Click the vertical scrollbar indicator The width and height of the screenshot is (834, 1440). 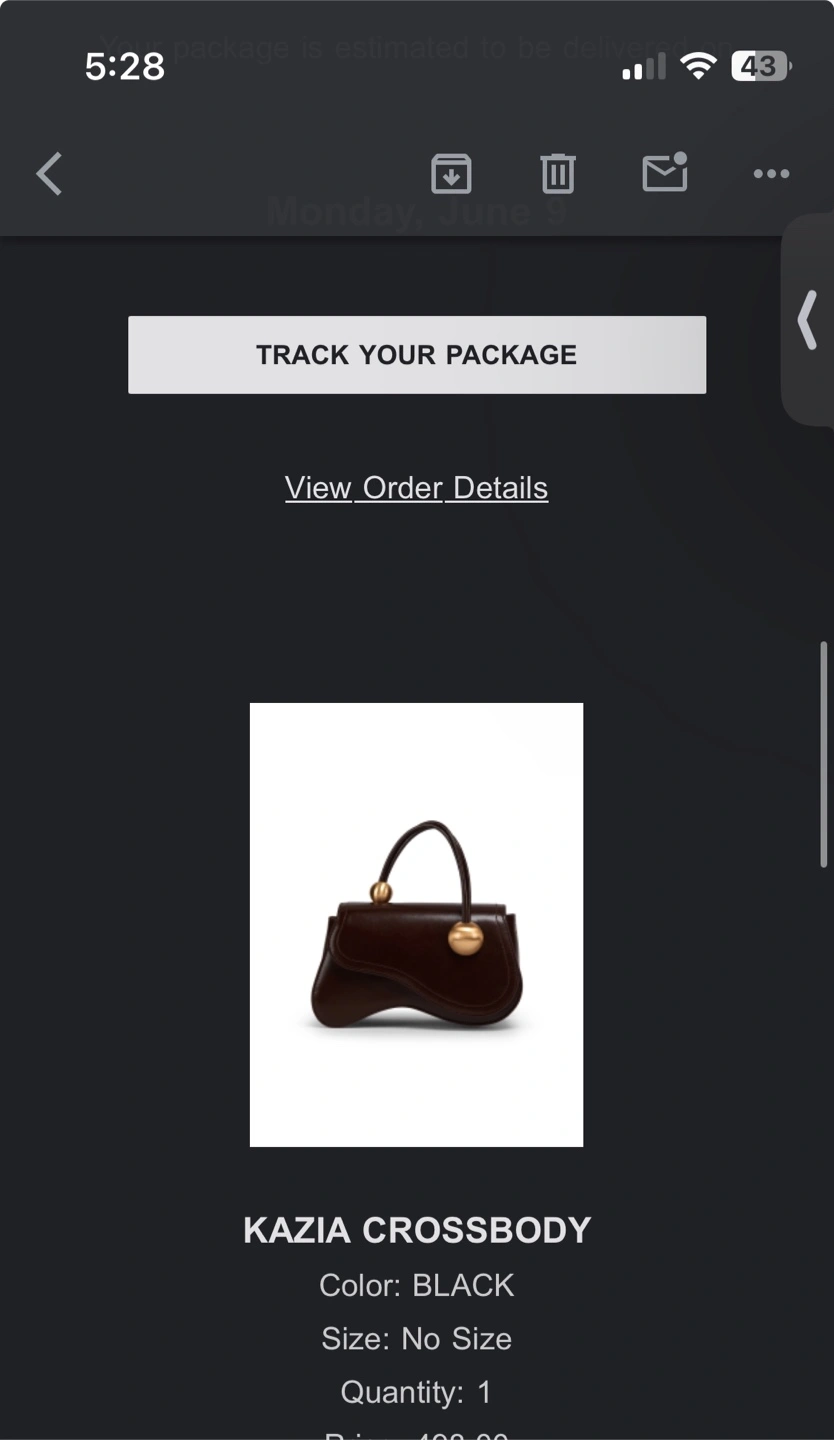824,755
